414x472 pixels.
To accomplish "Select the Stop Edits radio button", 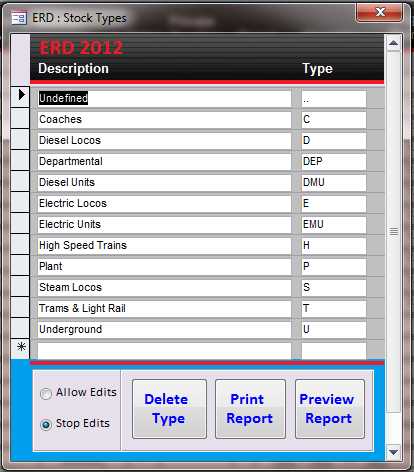I will (x=46, y=425).
